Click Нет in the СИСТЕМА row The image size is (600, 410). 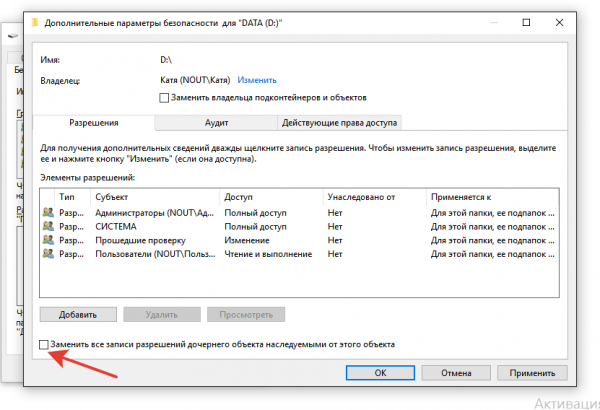click(x=335, y=227)
